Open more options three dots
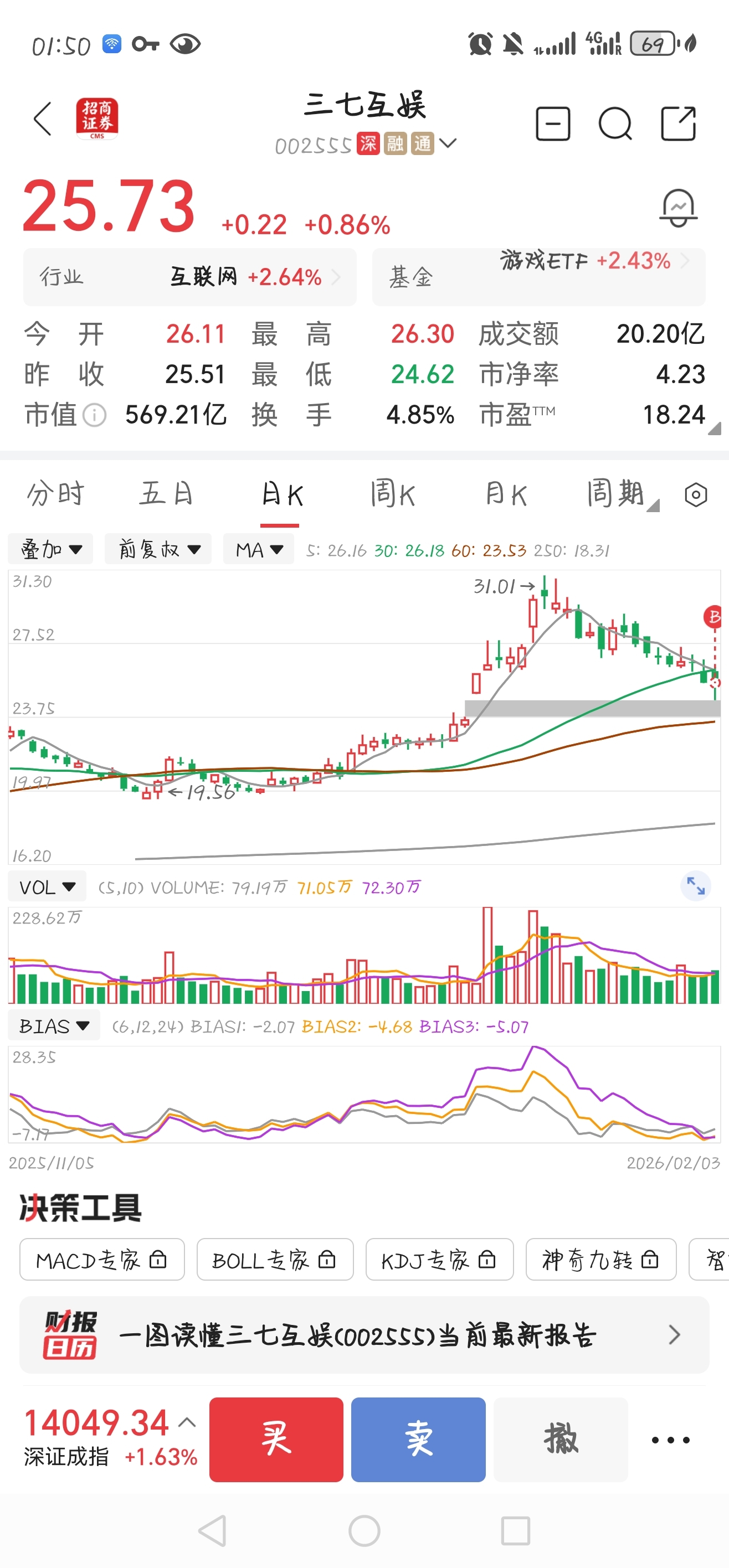729x1568 pixels. (x=670, y=1440)
